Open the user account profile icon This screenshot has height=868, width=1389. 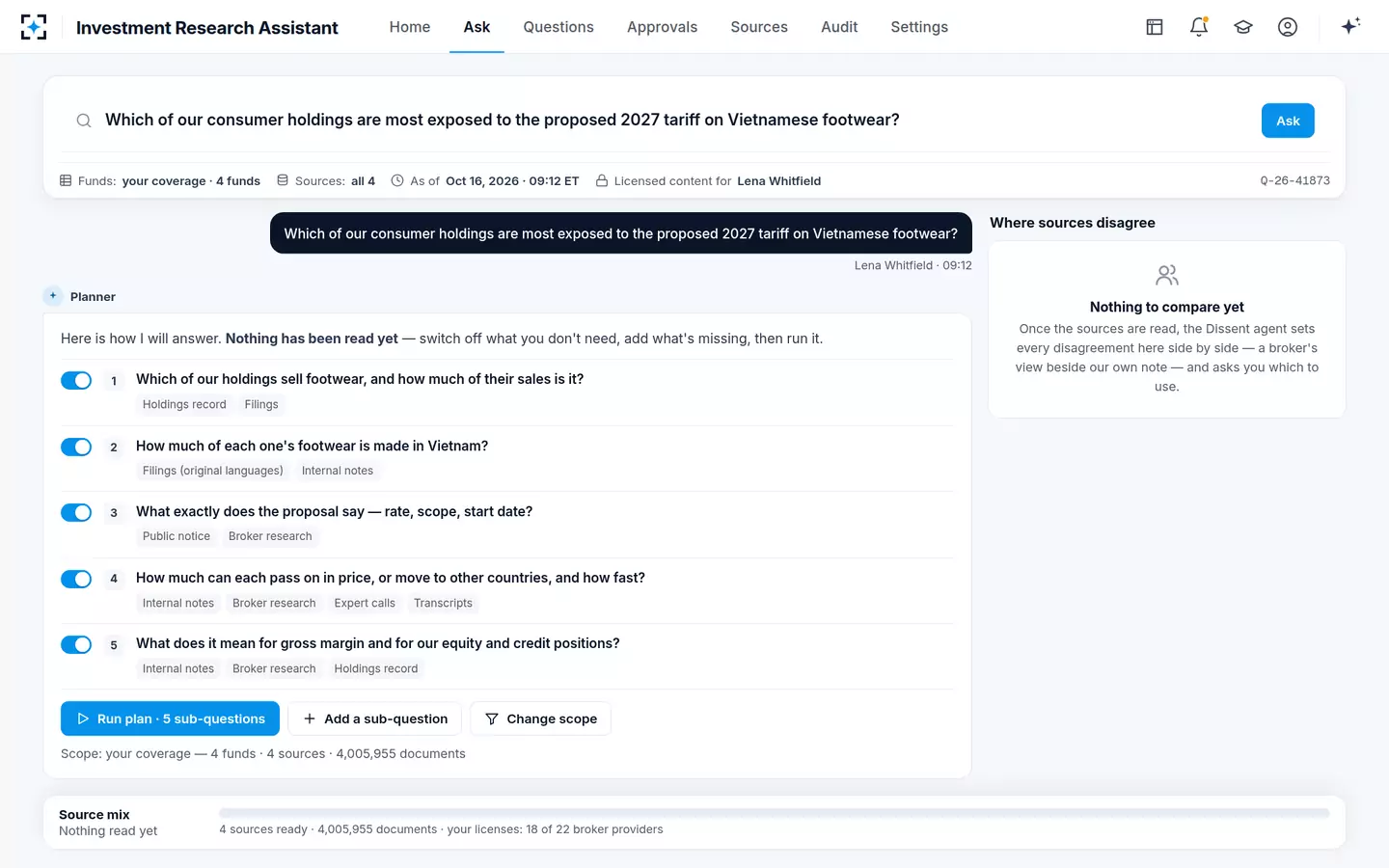pyautogui.click(x=1288, y=27)
